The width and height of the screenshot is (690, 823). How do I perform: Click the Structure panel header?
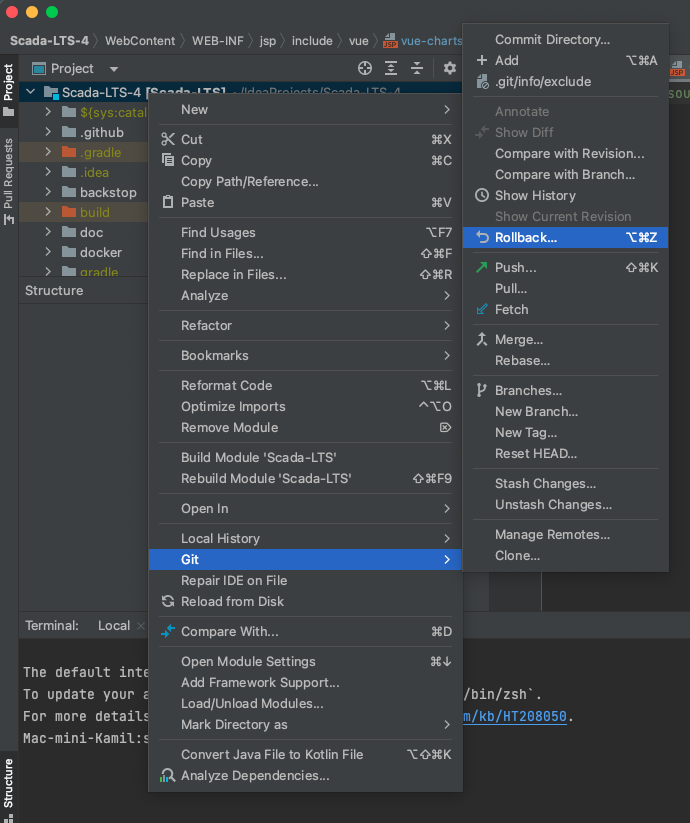pyautogui.click(x=54, y=290)
